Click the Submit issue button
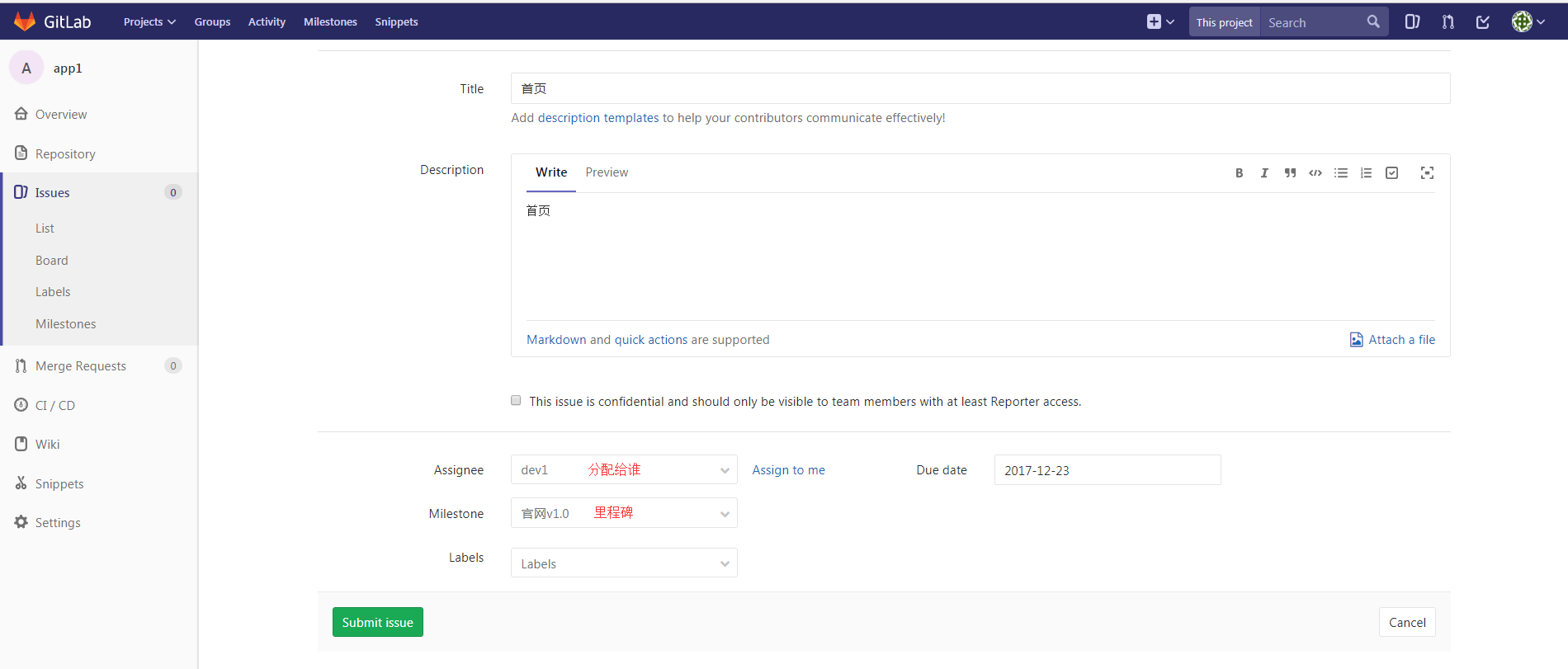 click(x=378, y=622)
